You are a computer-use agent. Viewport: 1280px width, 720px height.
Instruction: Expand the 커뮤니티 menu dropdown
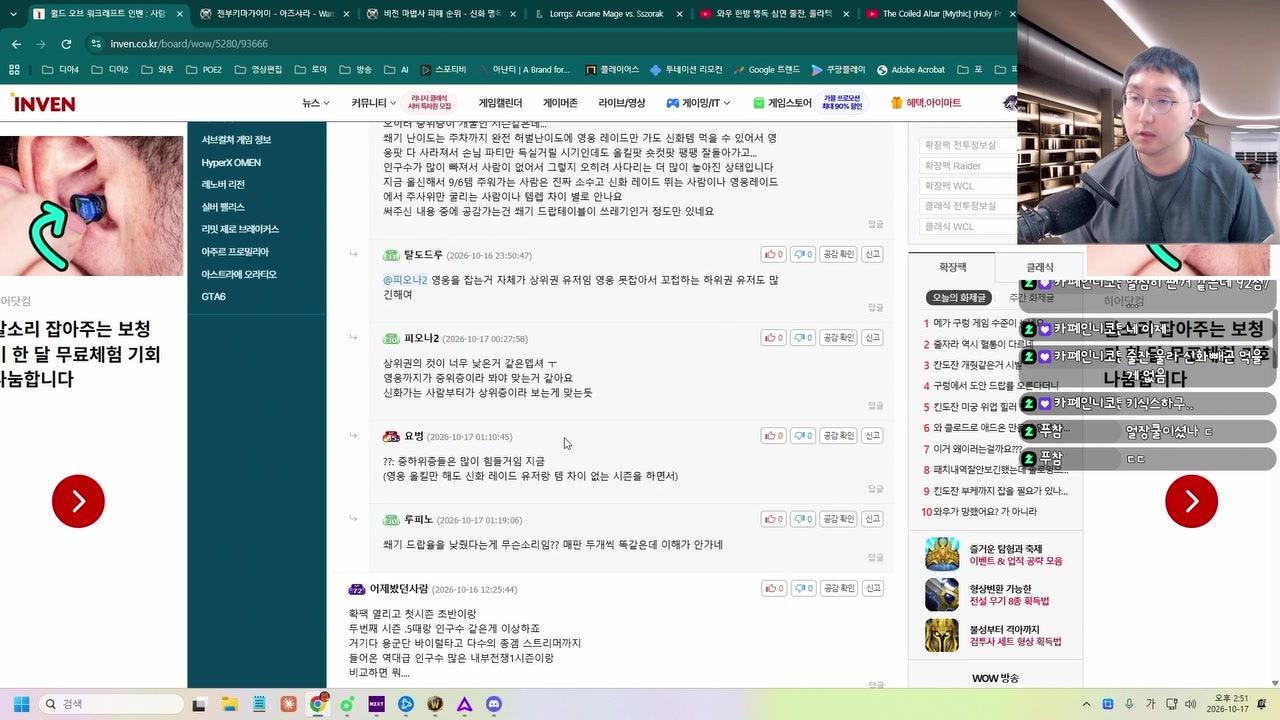point(372,103)
